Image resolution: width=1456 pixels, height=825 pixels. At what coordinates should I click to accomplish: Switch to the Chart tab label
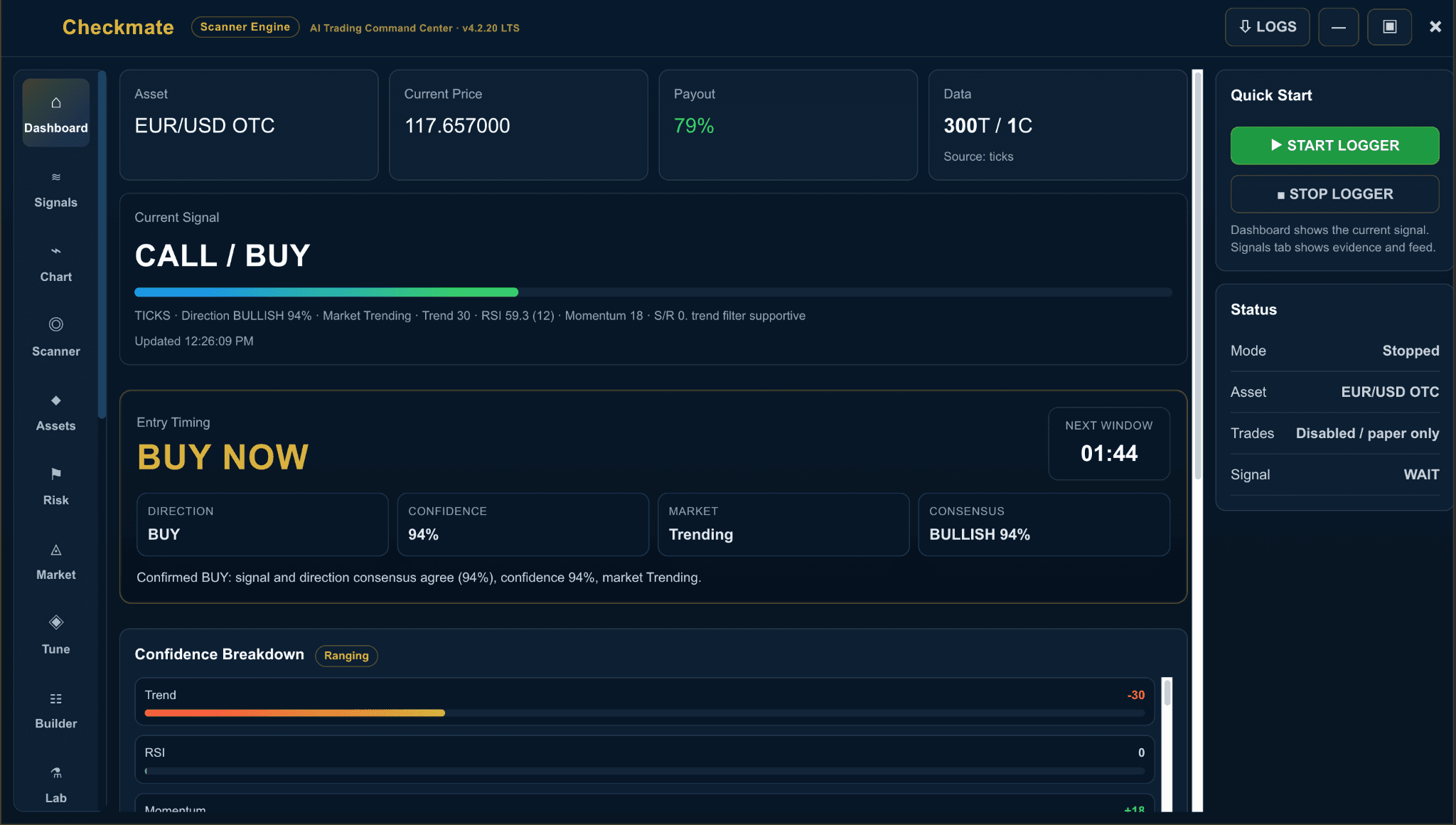point(56,277)
